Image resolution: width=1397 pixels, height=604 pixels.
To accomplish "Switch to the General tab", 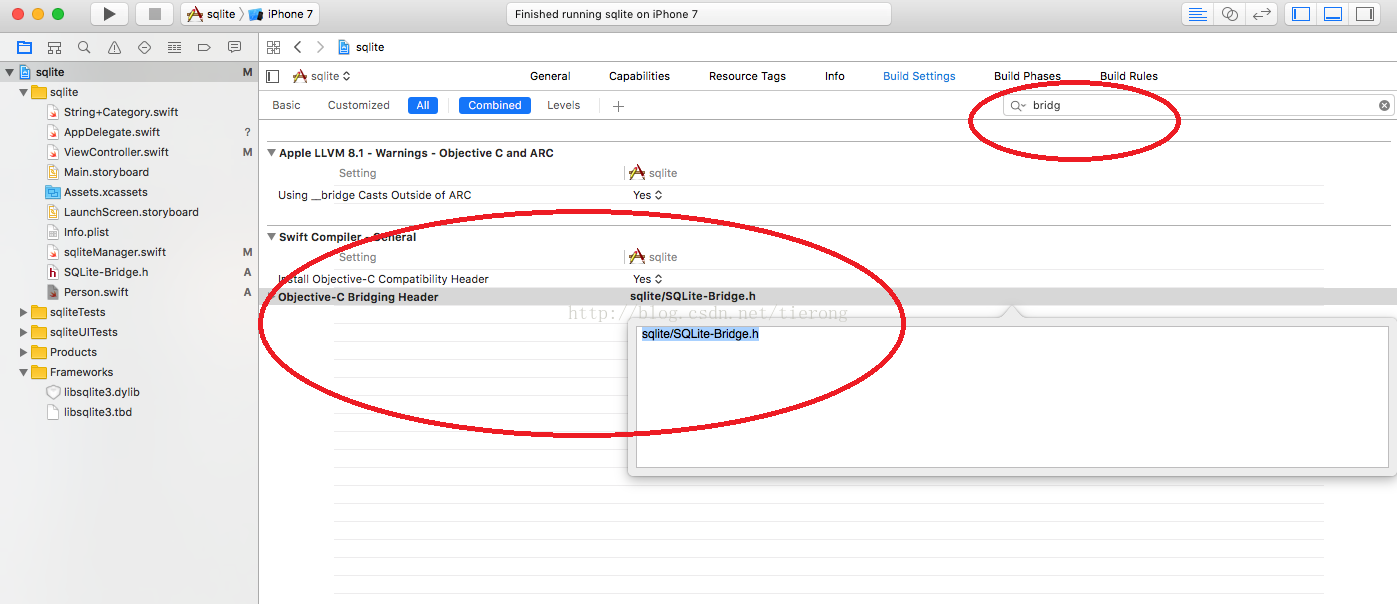I will [x=550, y=76].
